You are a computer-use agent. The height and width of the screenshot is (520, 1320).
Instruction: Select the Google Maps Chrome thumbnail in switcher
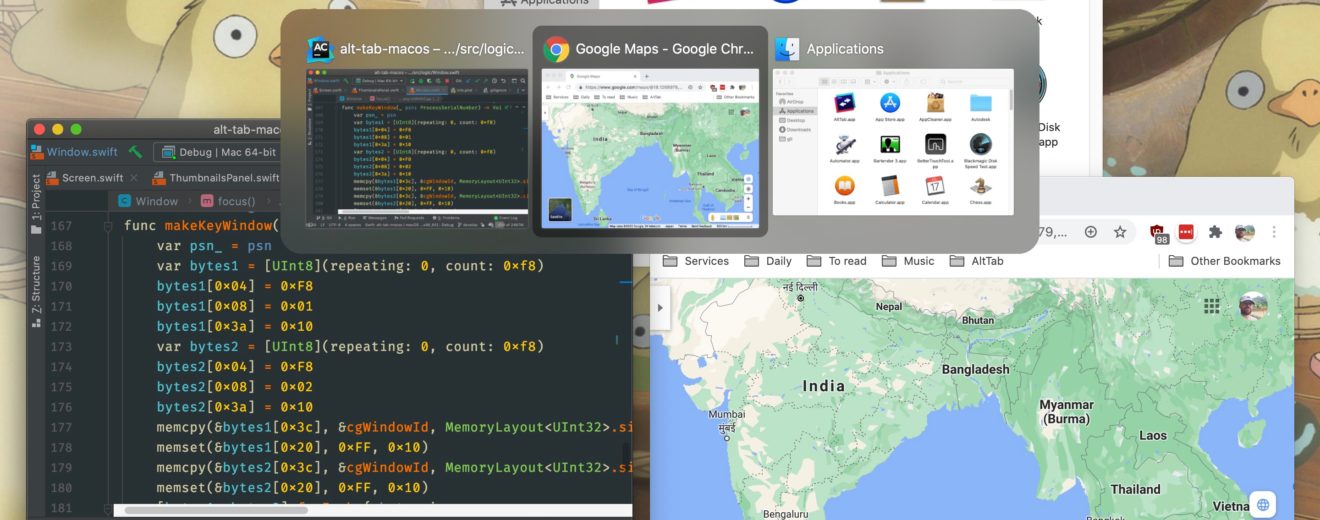click(x=650, y=148)
